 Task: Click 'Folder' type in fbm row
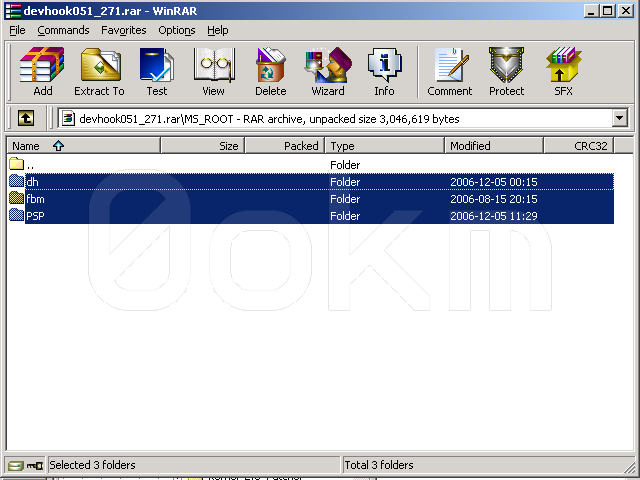tap(345, 199)
